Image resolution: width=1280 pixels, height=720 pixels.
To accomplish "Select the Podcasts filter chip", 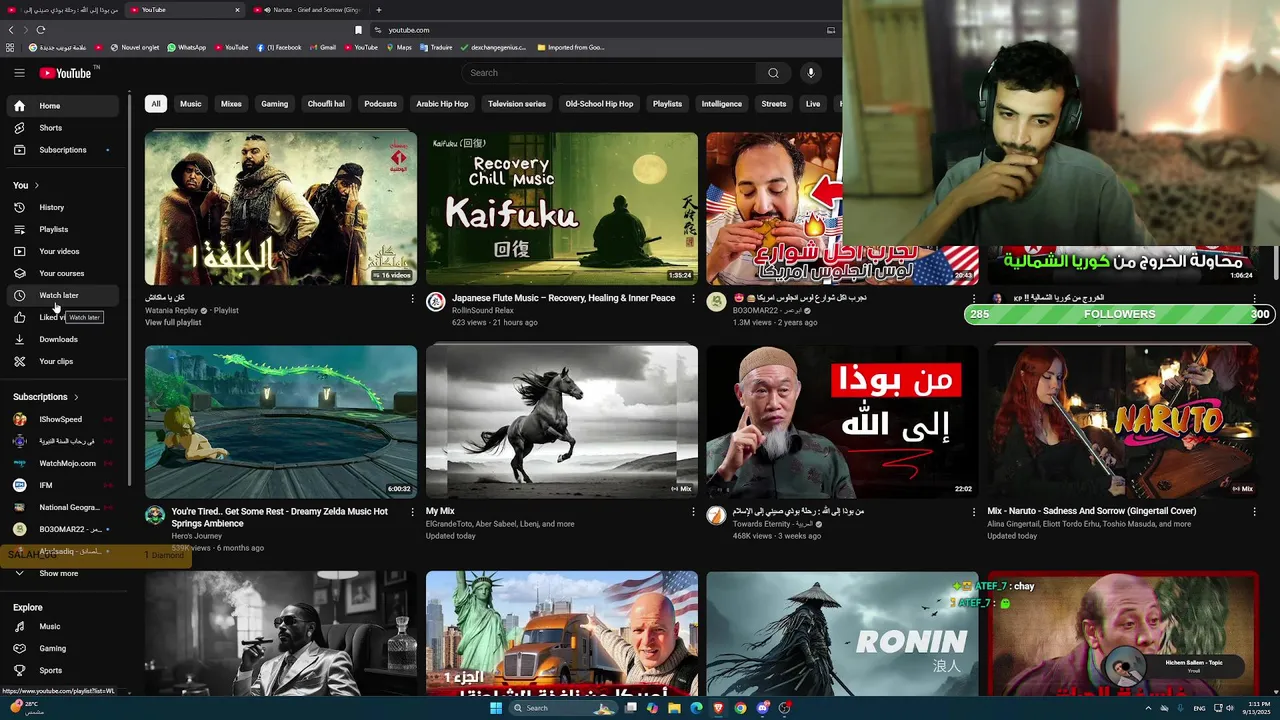I will click(380, 104).
